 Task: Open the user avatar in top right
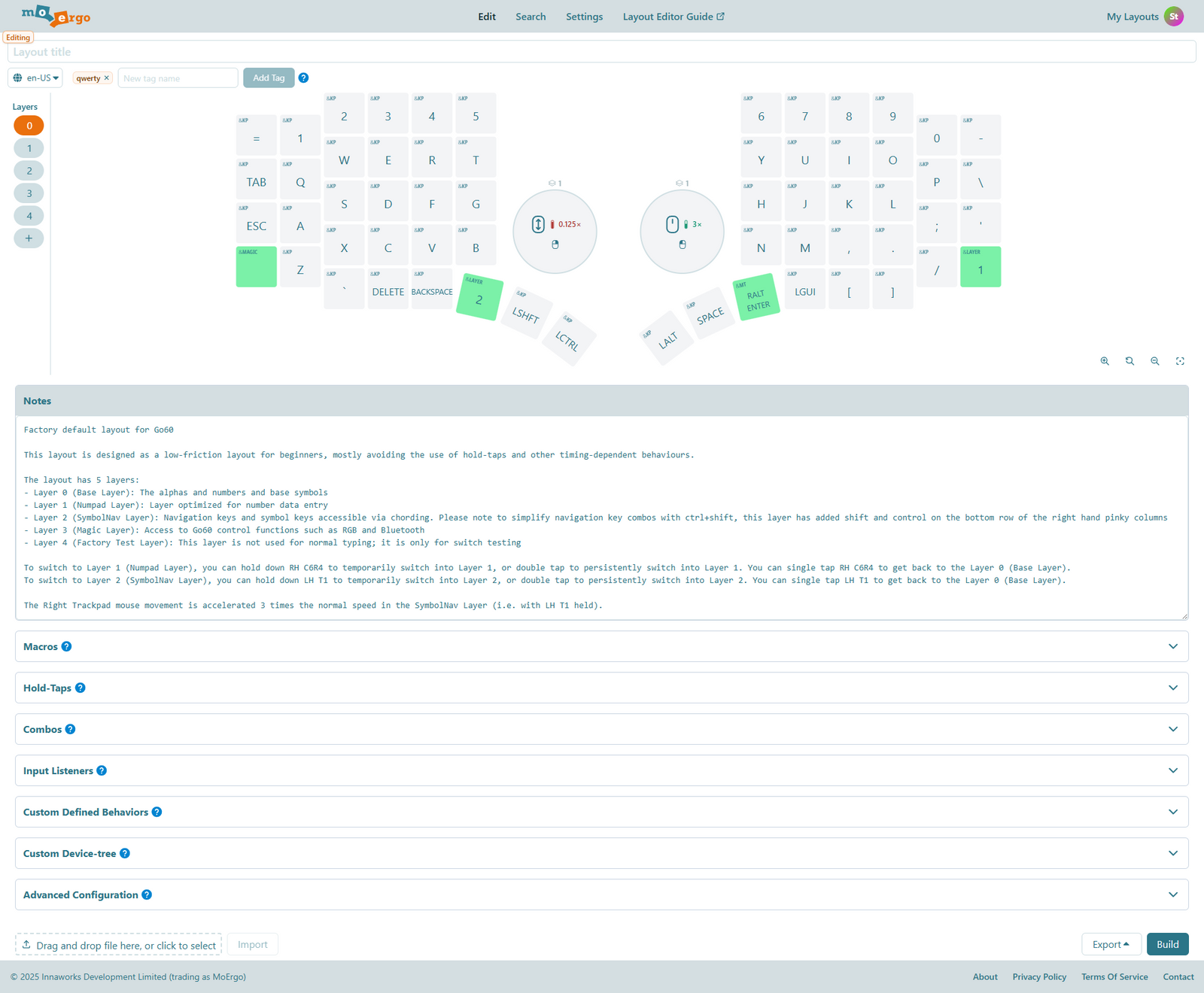[x=1173, y=17]
